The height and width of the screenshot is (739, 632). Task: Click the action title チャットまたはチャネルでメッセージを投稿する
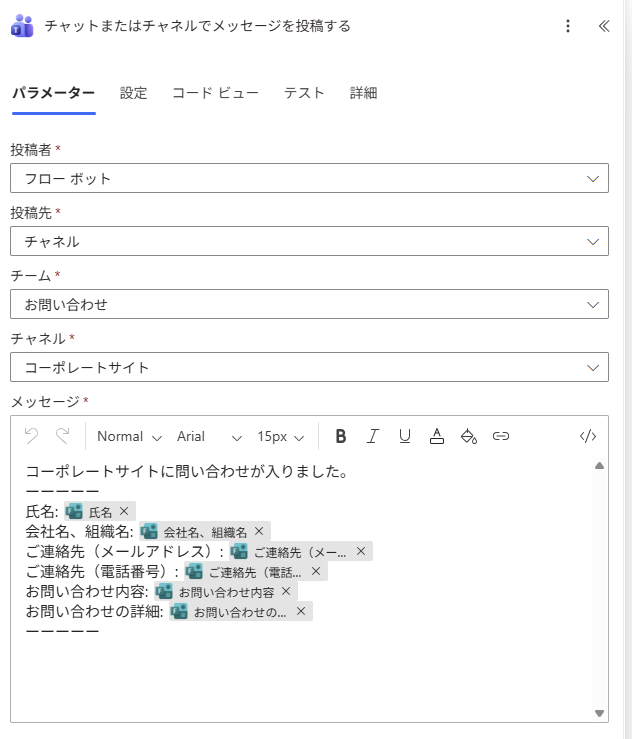pyautogui.click(x=198, y=26)
